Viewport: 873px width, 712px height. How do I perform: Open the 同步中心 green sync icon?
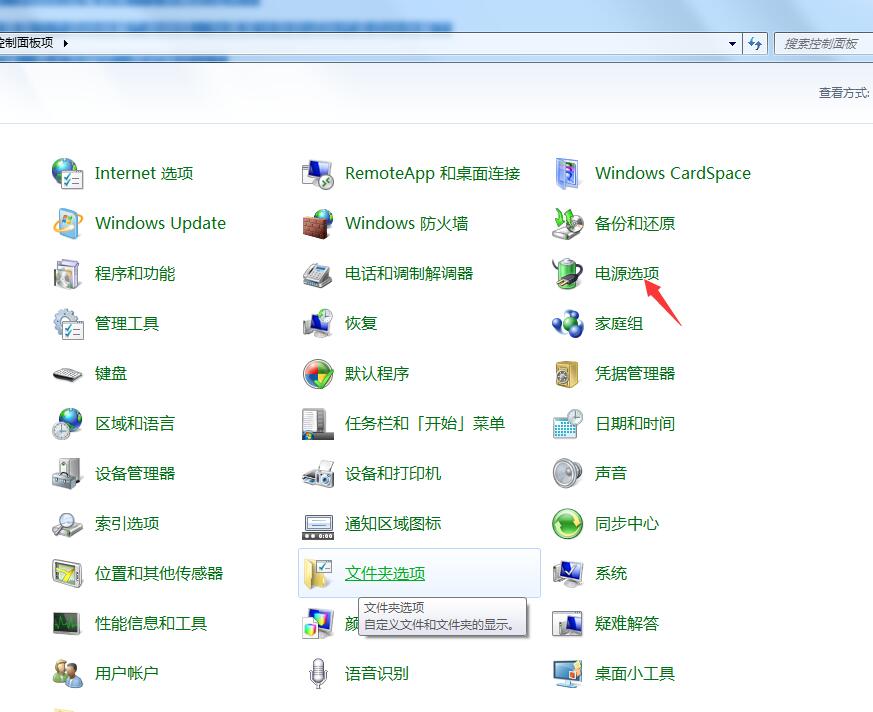tap(568, 523)
